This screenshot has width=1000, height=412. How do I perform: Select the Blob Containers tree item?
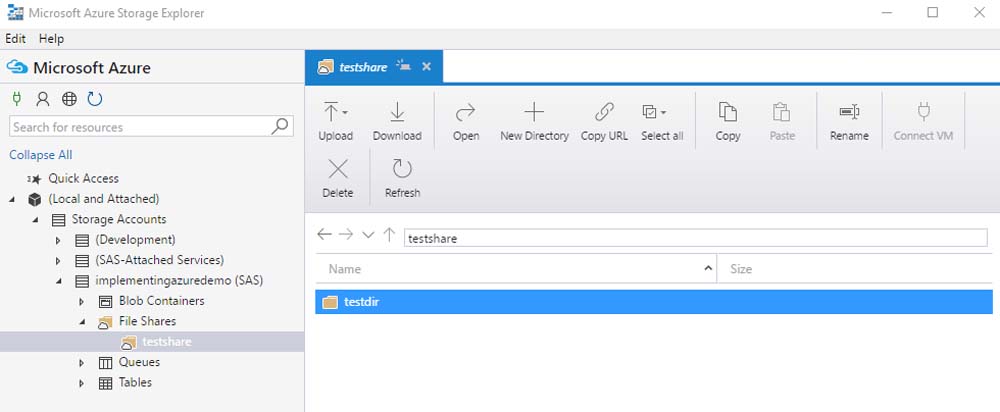point(161,301)
